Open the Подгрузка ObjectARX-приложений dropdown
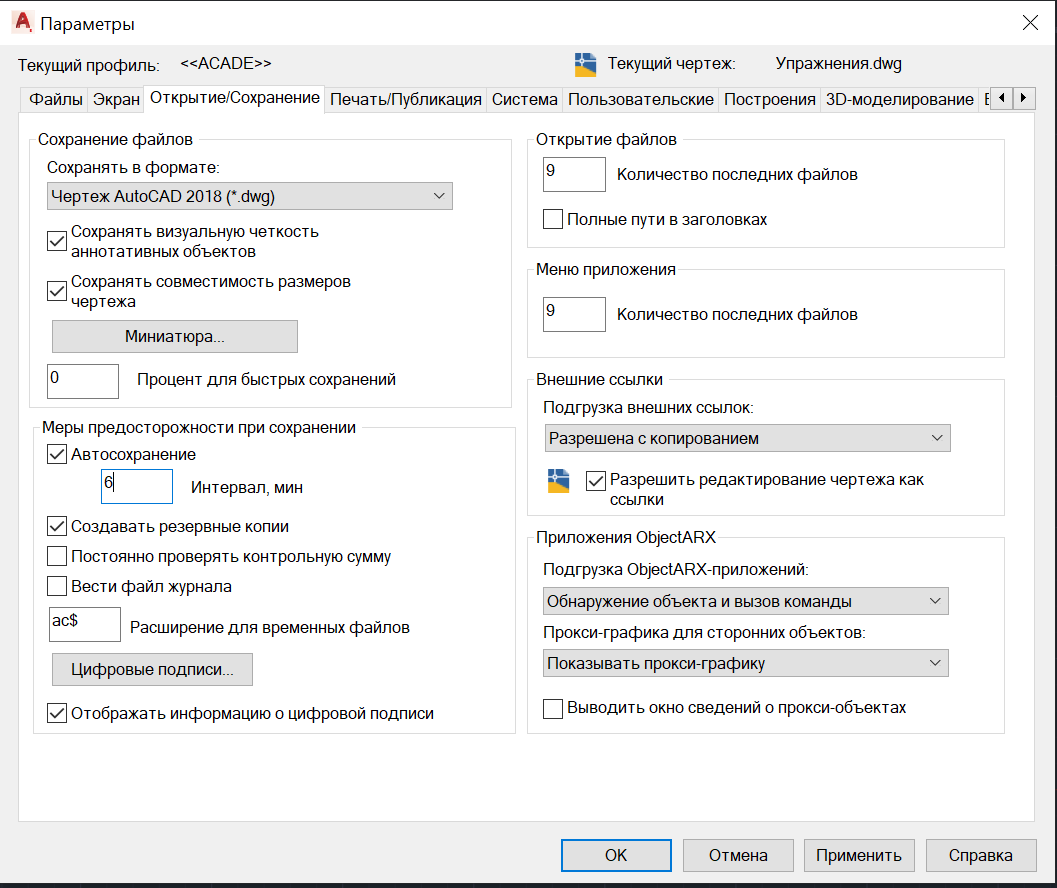 [x=746, y=601]
